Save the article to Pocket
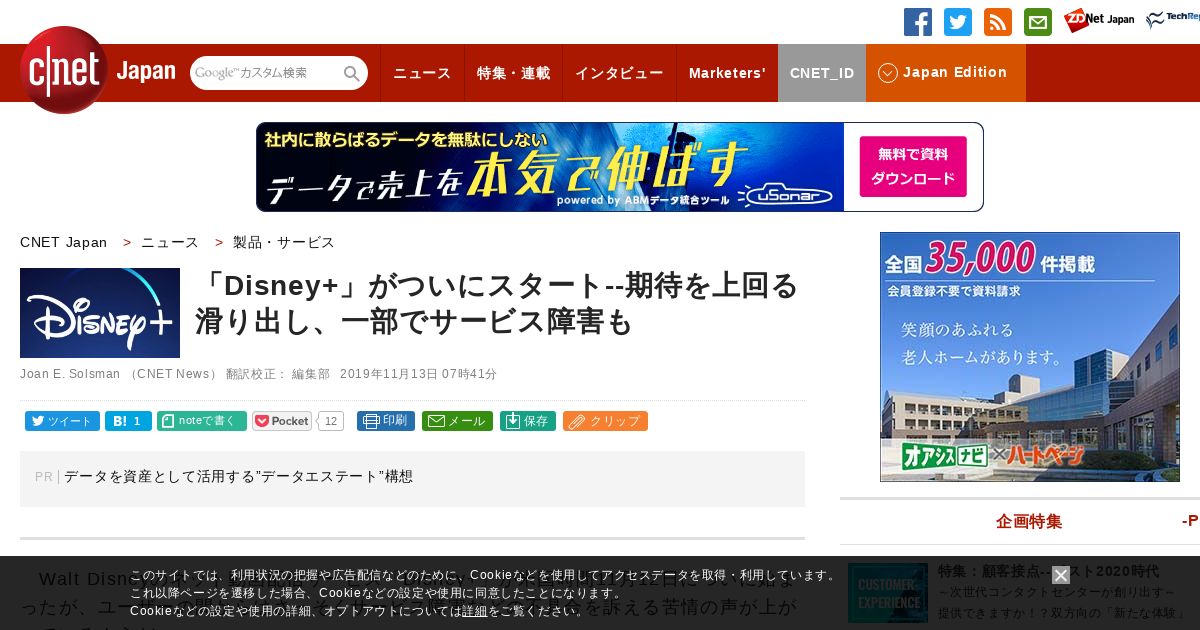The image size is (1200, 630). coord(282,421)
